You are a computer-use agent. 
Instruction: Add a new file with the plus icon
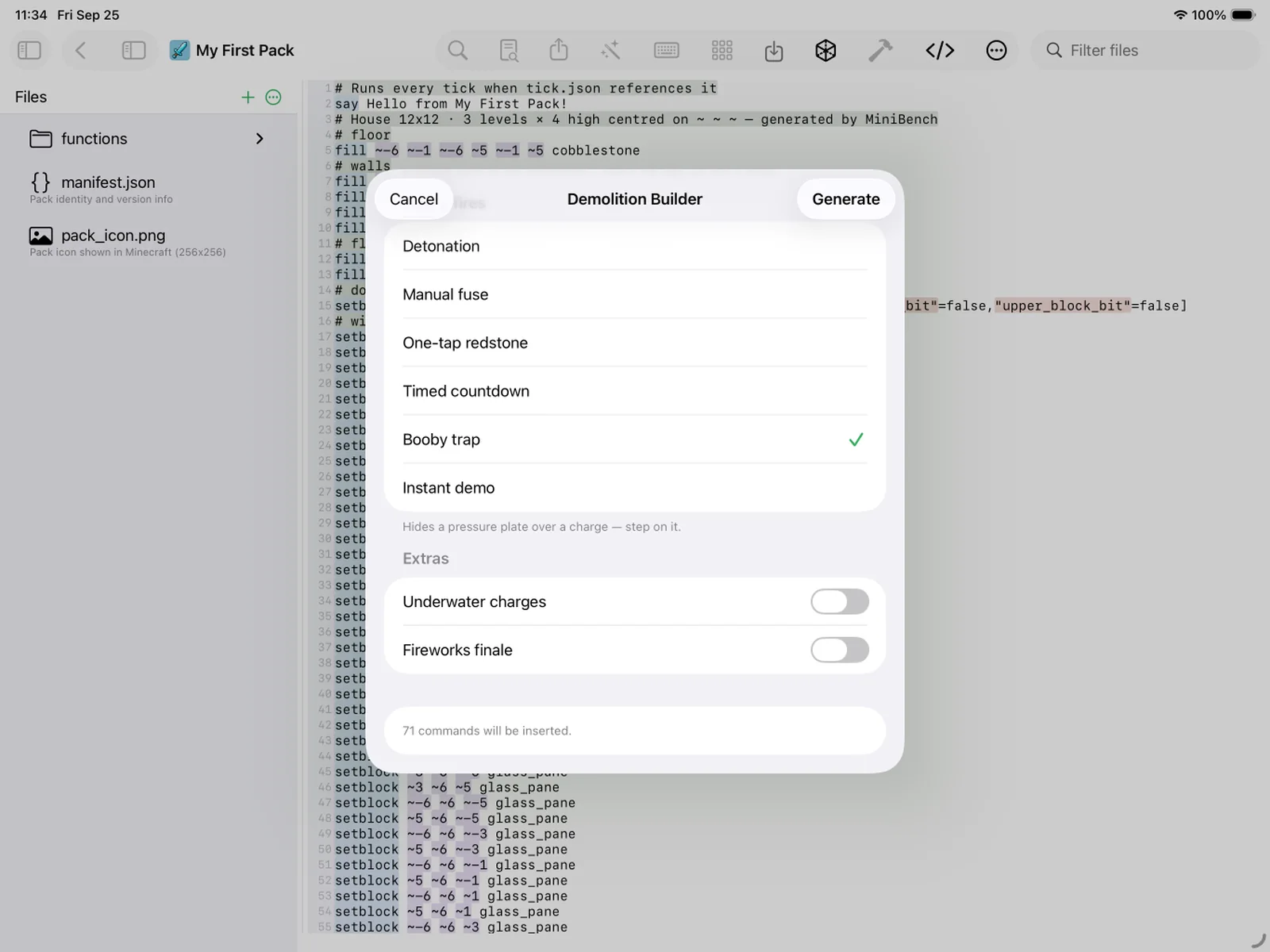point(248,97)
